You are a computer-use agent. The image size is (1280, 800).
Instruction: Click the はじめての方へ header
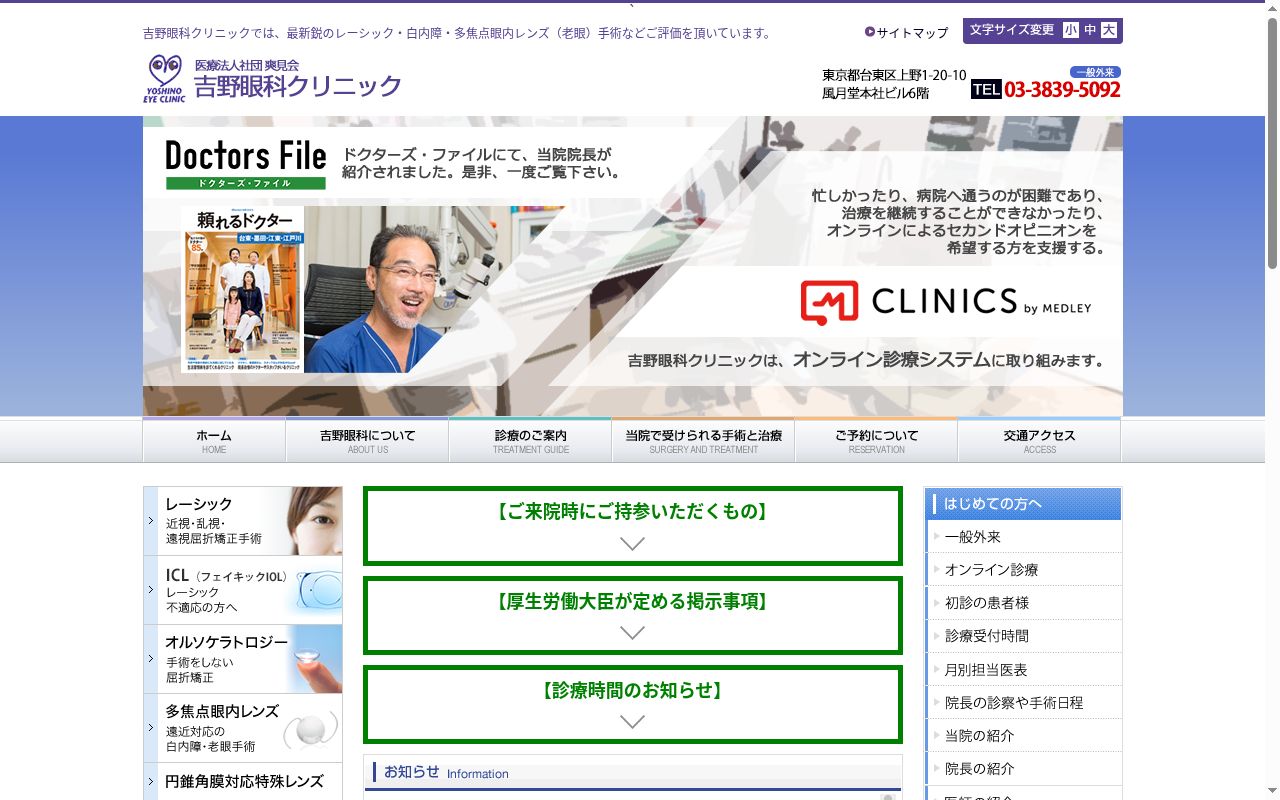[1023, 504]
